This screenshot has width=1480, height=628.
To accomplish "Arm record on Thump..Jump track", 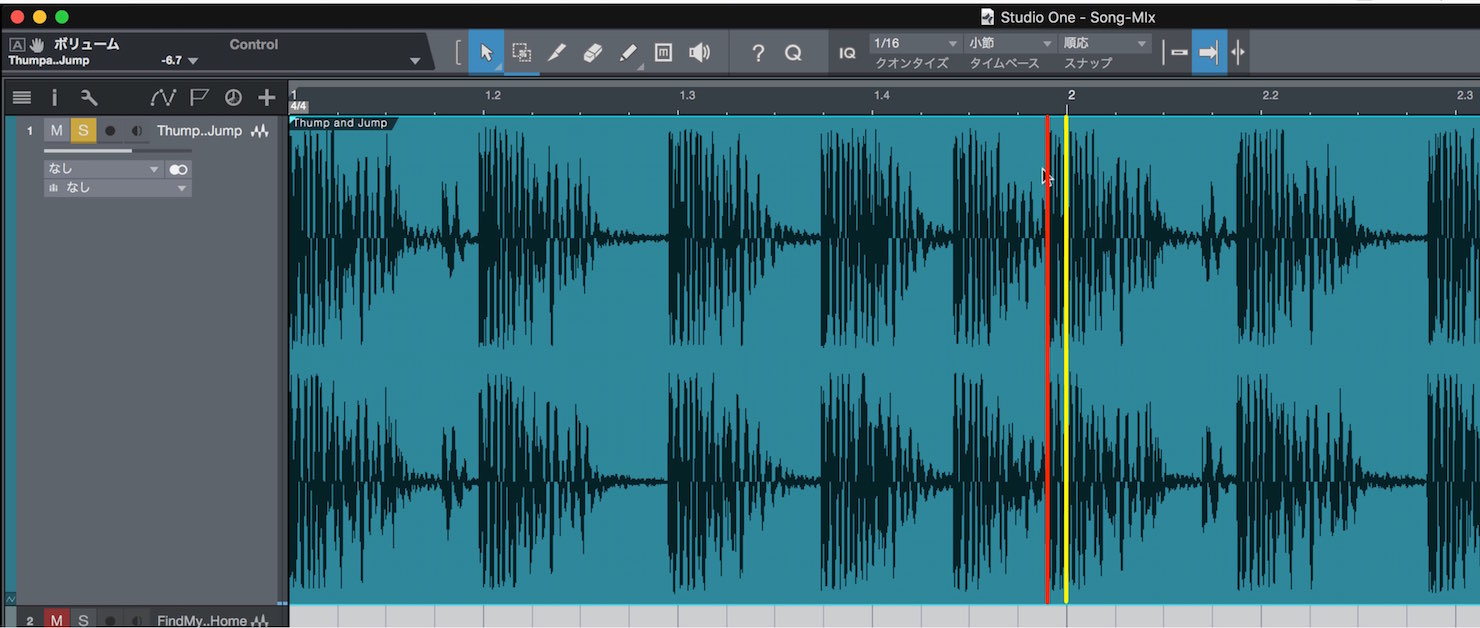I will [110, 131].
